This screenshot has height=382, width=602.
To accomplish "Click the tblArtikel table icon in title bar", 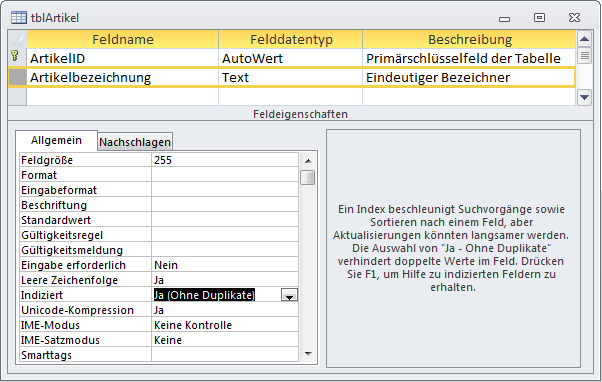I will [x=18, y=18].
